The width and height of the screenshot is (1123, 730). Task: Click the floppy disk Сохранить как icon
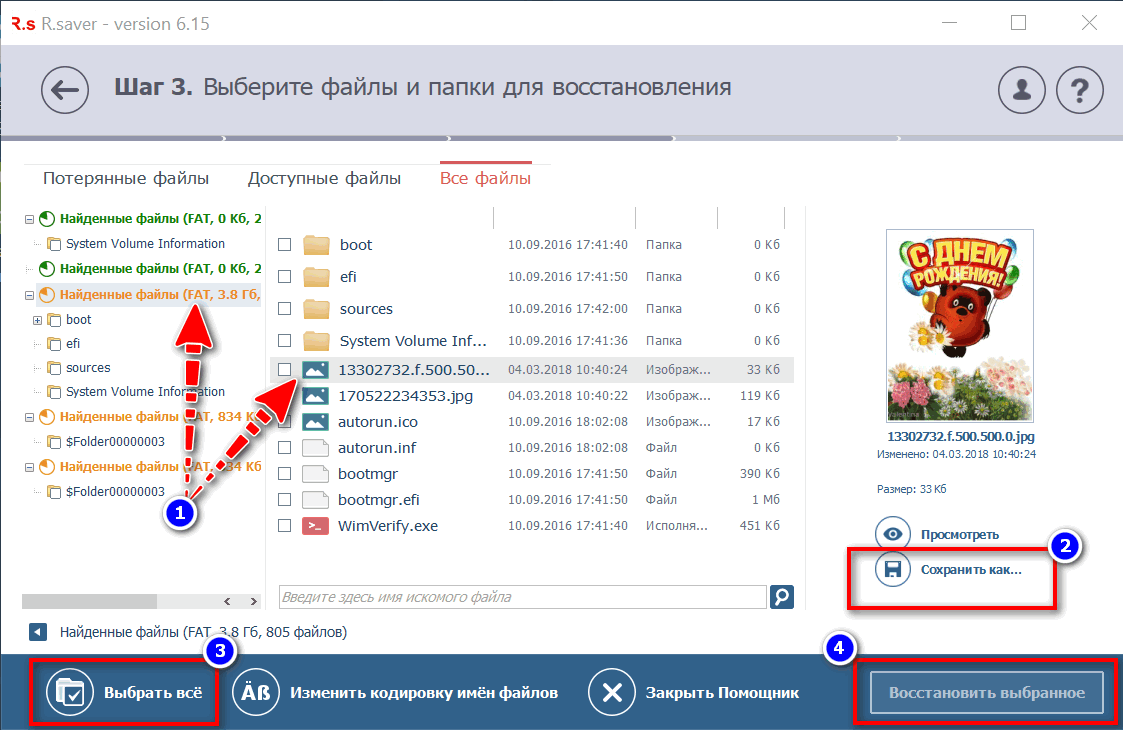[x=893, y=570]
